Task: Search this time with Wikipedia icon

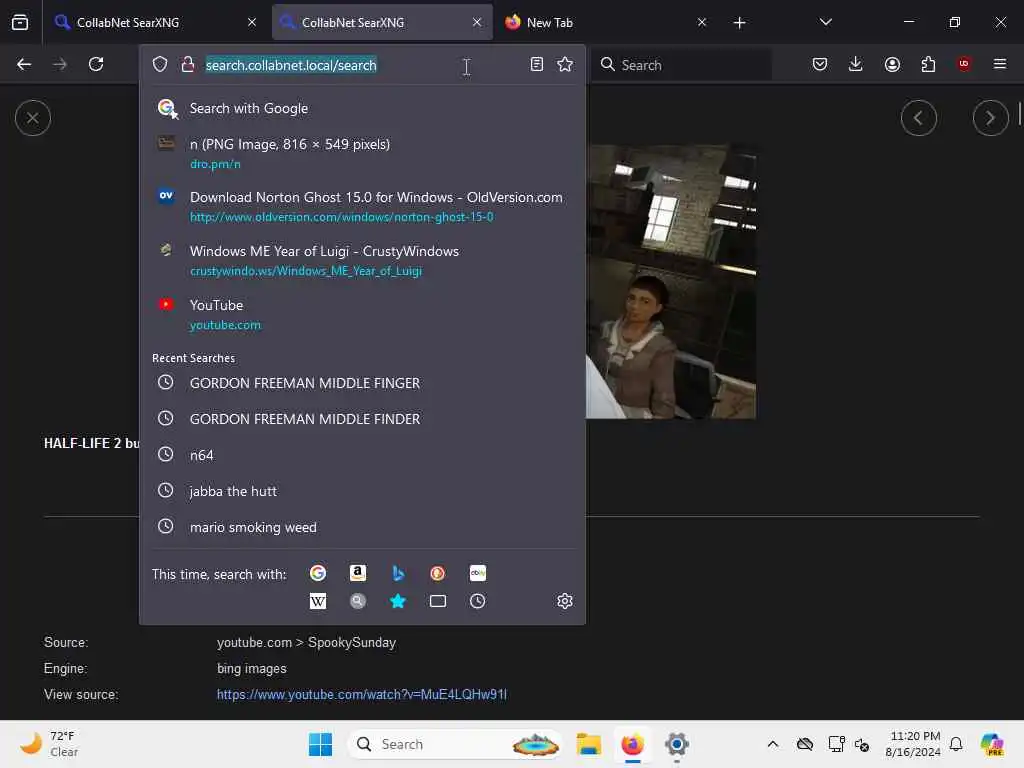Action: pyautogui.click(x=318, y=601)
